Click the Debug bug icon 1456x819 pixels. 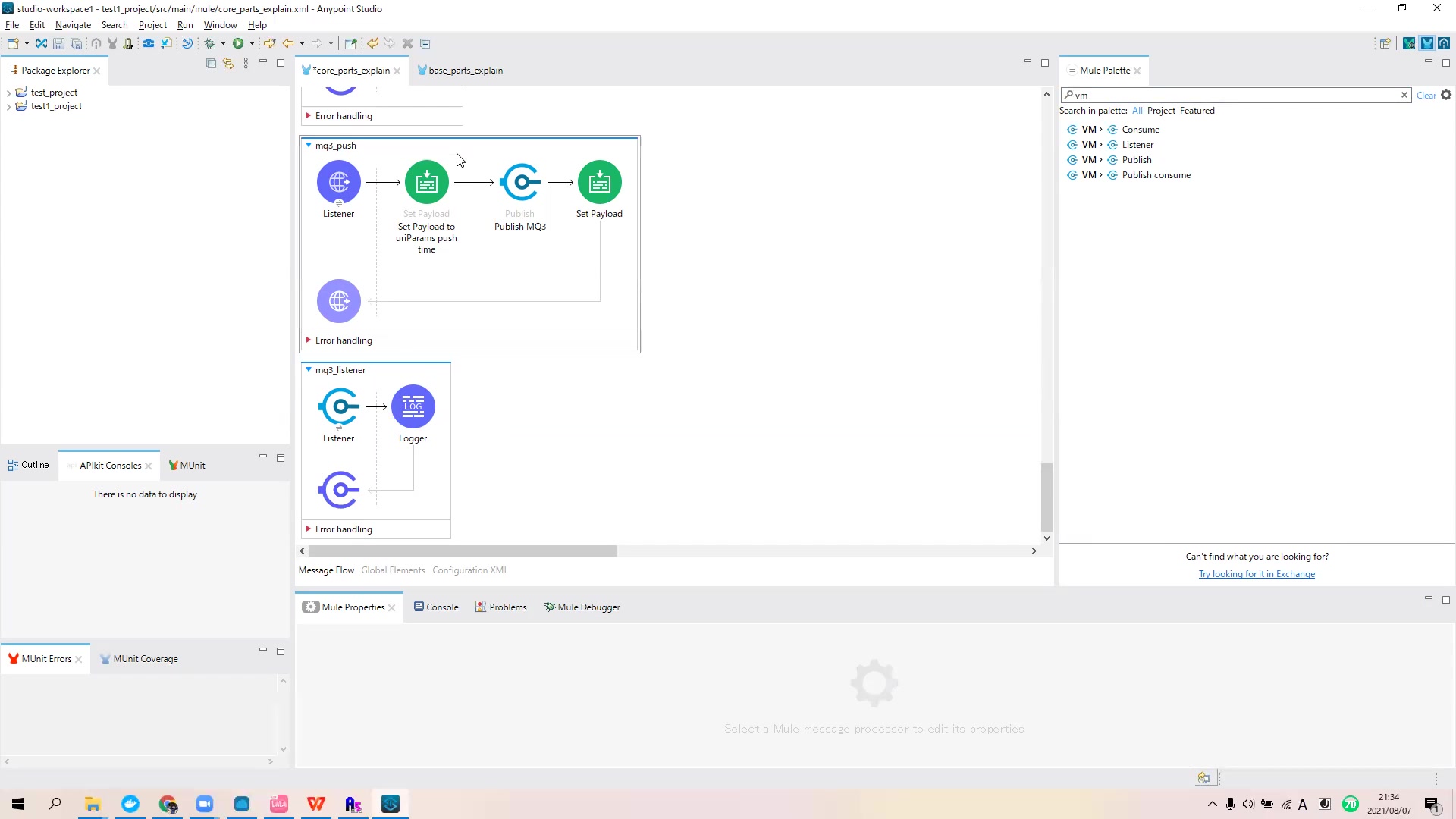click(x=210, y=43)
